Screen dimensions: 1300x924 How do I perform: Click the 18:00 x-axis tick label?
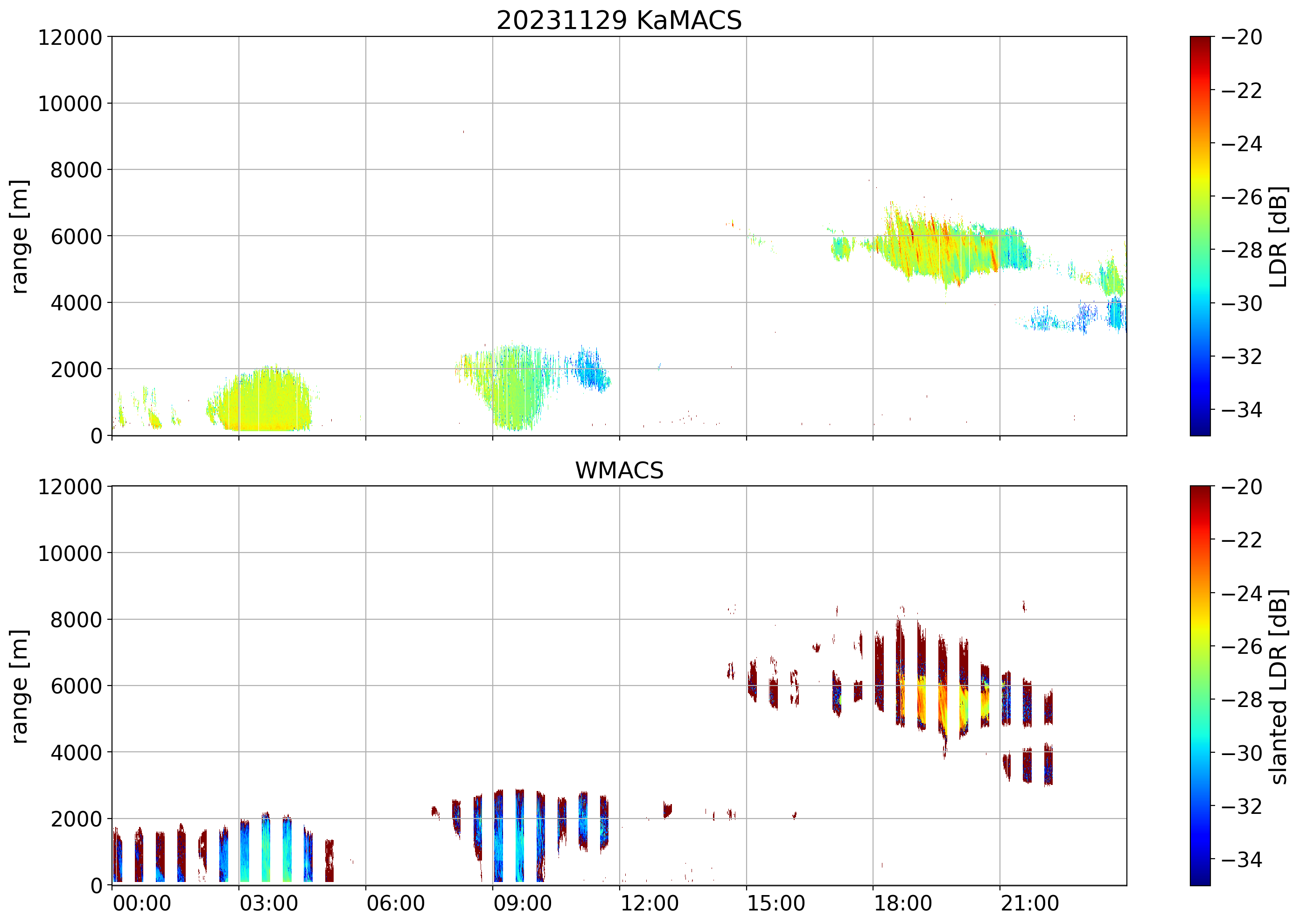903,903
